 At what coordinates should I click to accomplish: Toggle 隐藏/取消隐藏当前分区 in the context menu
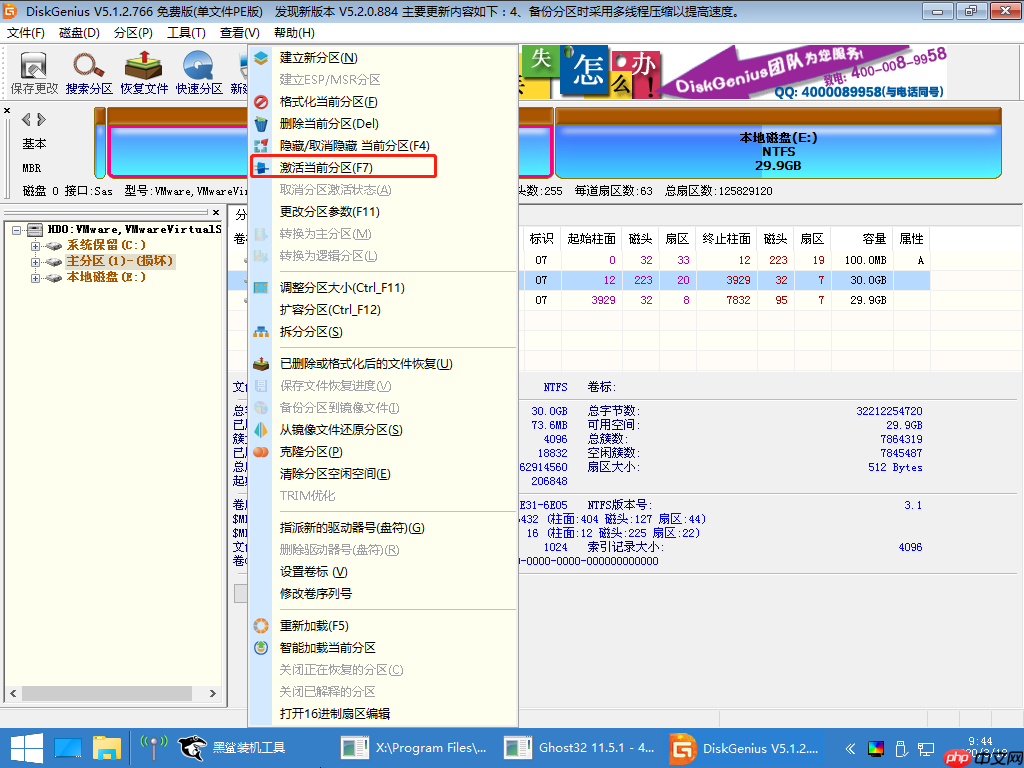pos(340,146)
